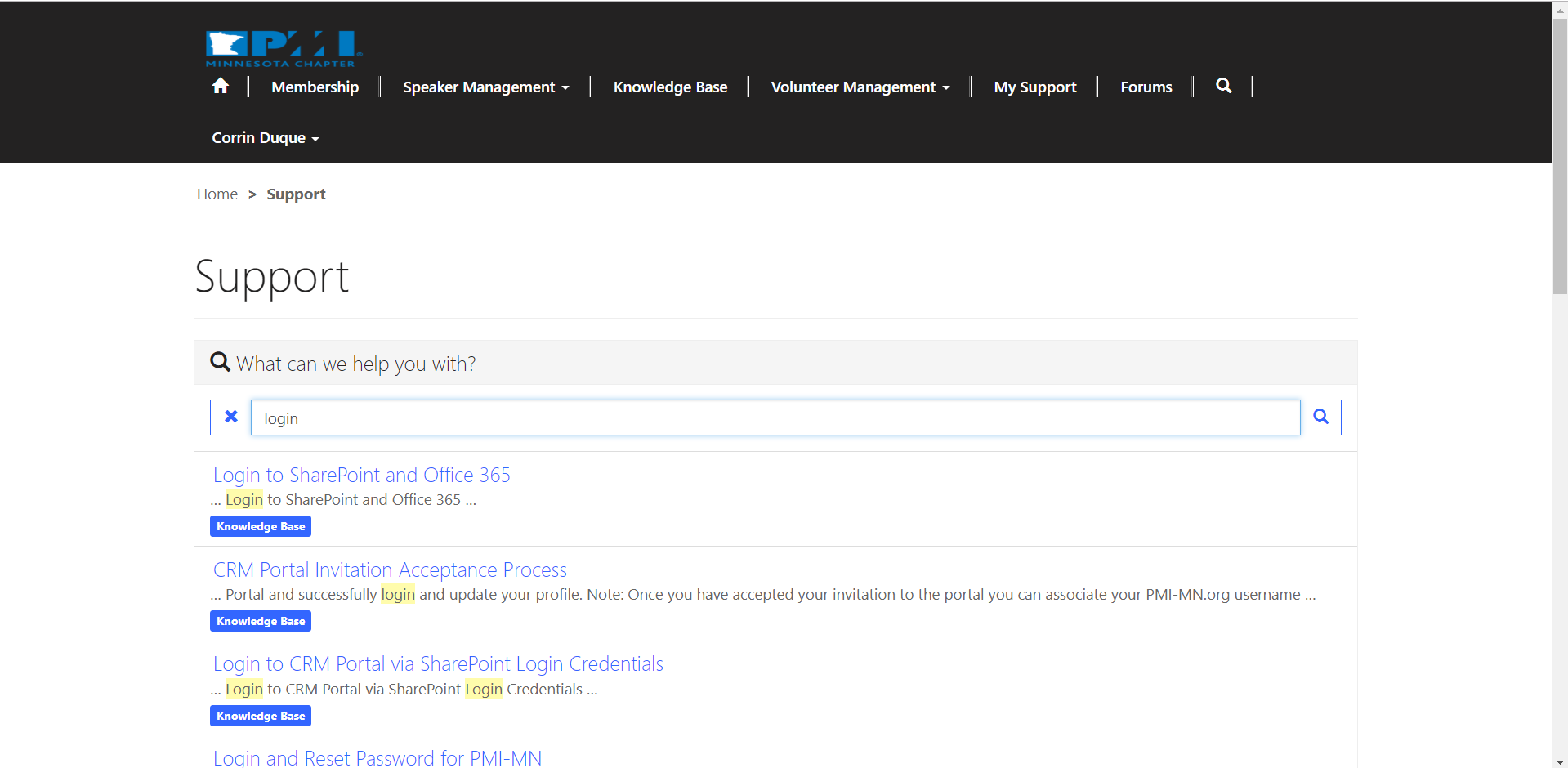
Task: Expand the Speaker Management dropdown
Action: point(485,87)
